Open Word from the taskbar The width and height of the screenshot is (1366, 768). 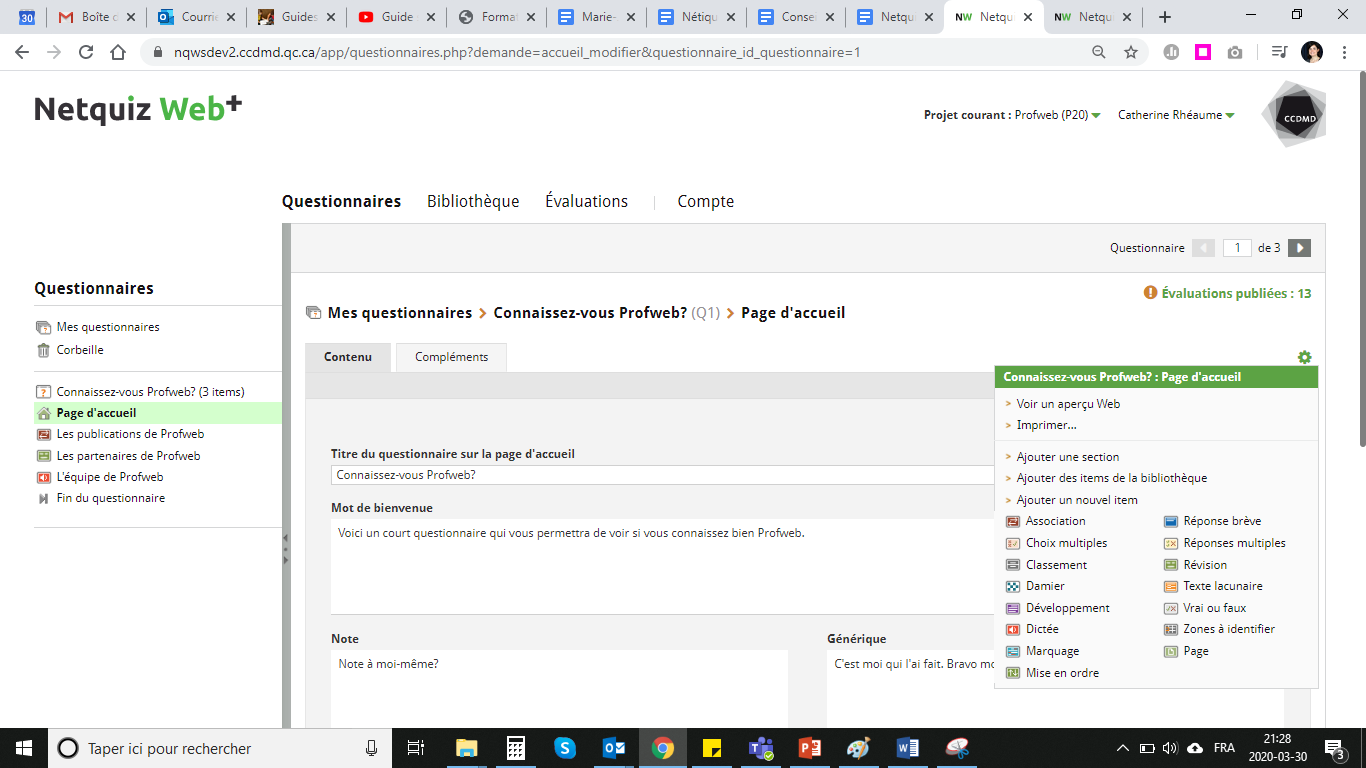(x=908, y=748)
